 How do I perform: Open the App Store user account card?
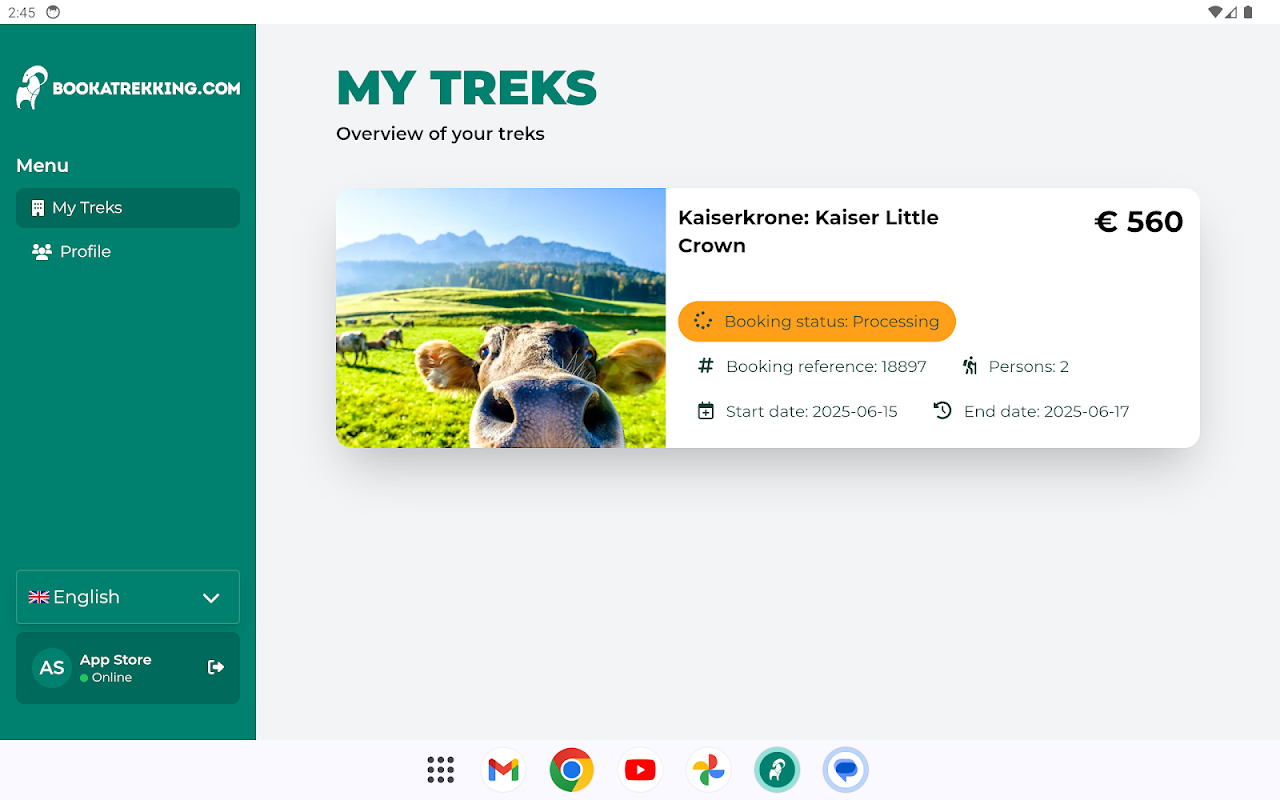tap(128, 668)
